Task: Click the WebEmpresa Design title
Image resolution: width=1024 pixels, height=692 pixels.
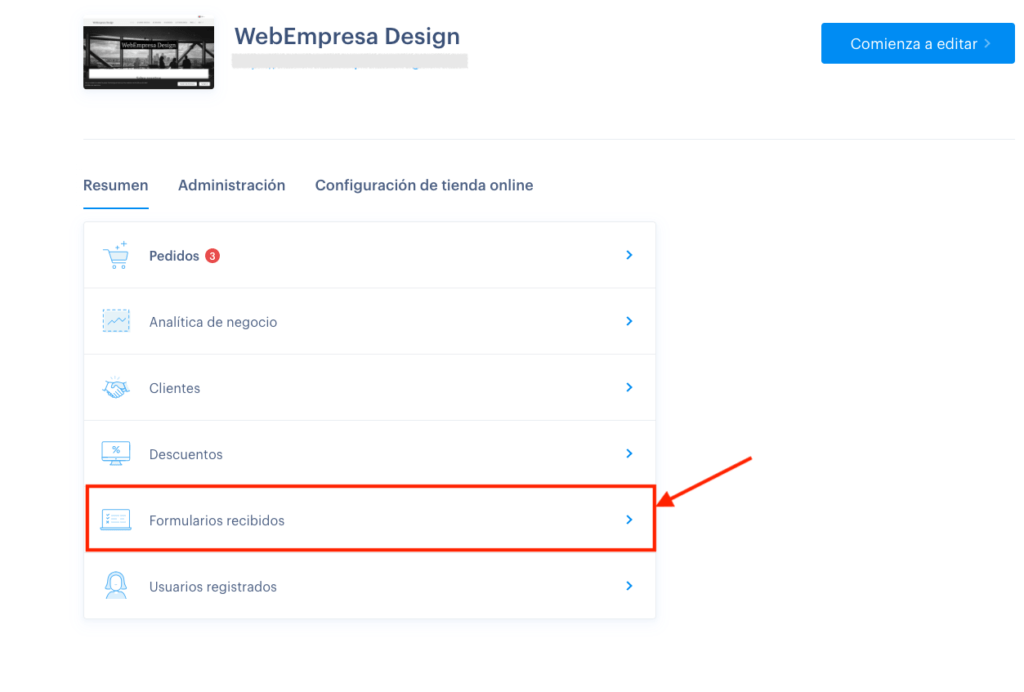Action: (x=347, y=36)
